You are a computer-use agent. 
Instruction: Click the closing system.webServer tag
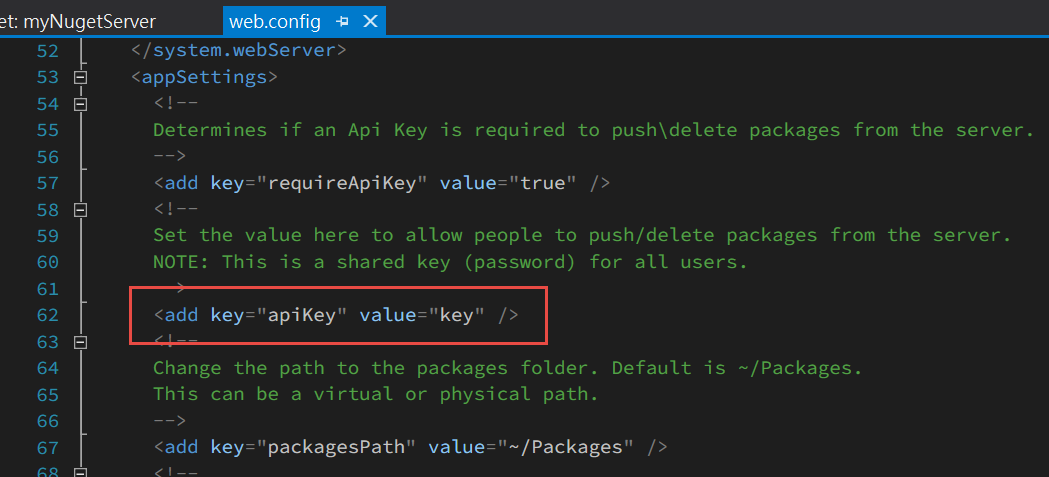click(x=238, y=51)
